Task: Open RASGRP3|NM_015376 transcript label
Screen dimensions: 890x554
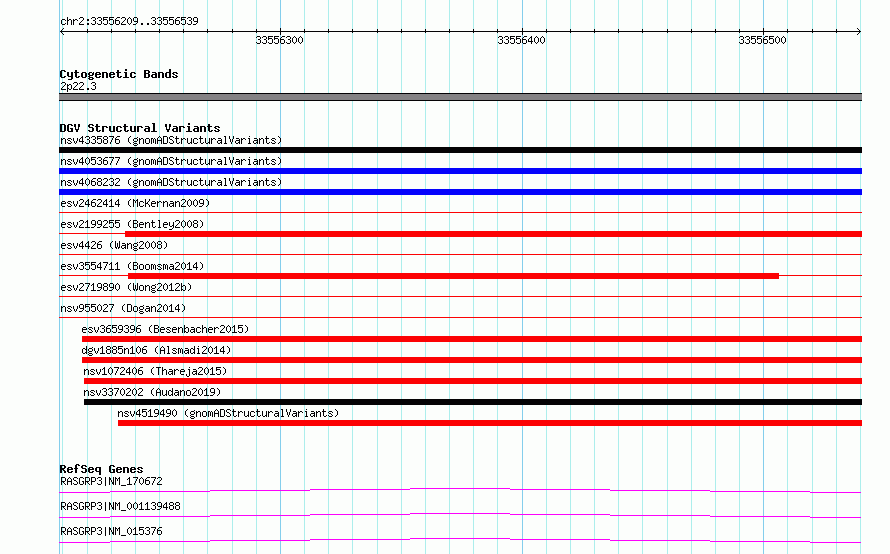Action: point(111,531)
